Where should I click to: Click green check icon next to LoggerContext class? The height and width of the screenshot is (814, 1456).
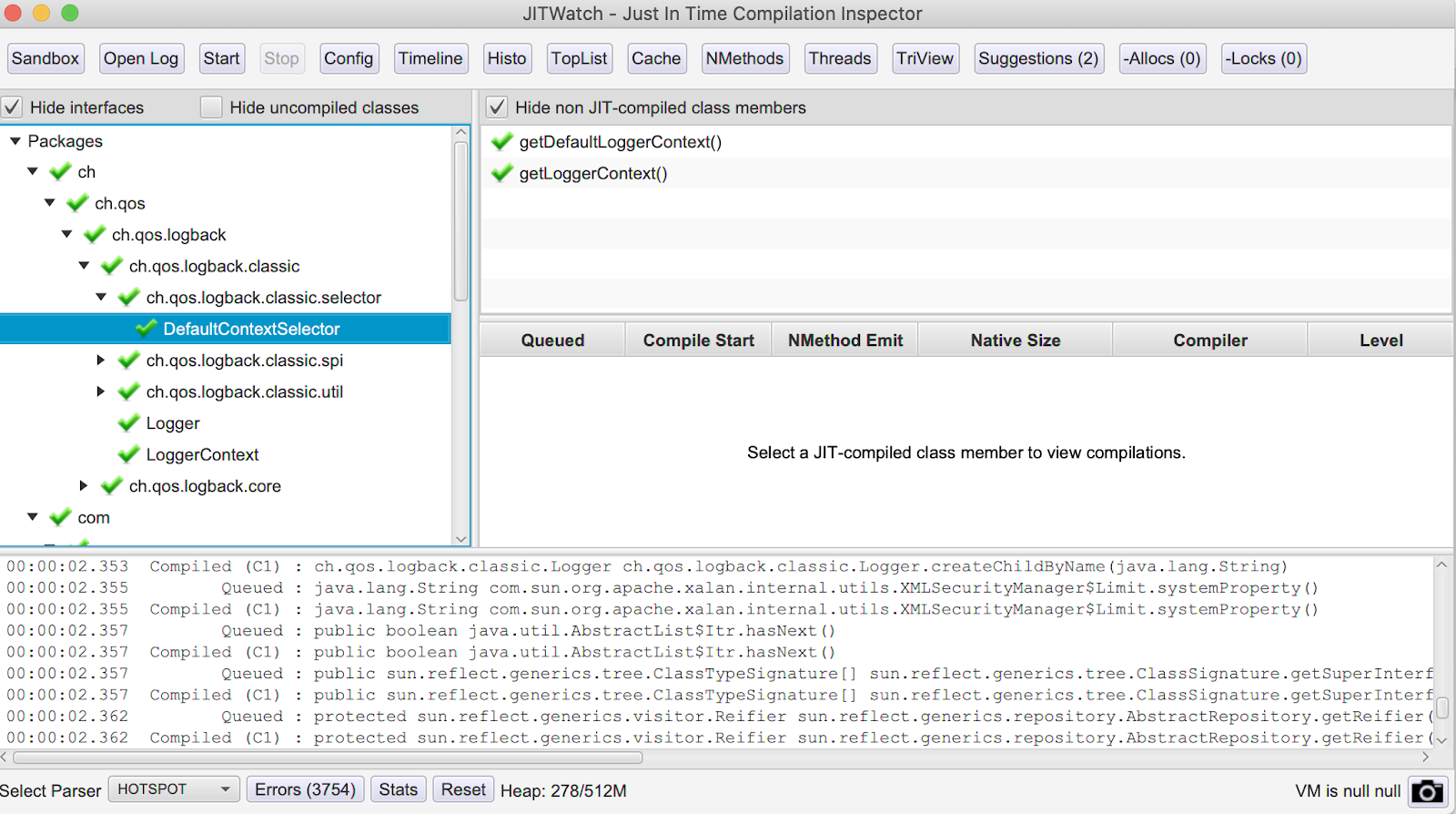pos(129,453)
